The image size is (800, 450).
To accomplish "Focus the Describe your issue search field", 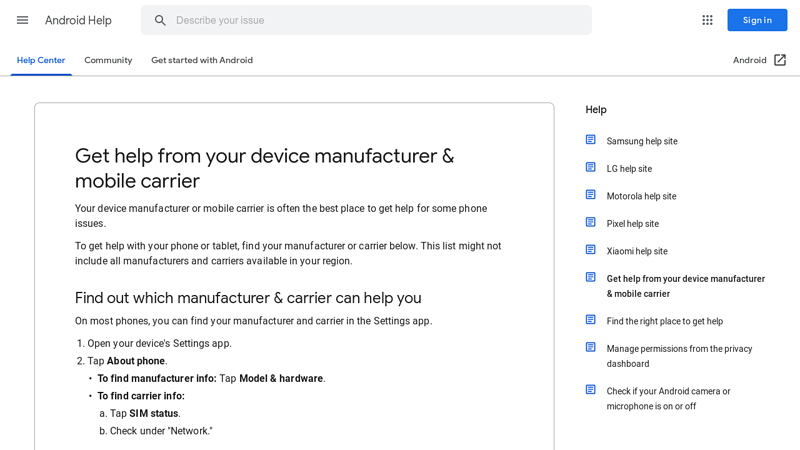I will click(x=366, y=20).
